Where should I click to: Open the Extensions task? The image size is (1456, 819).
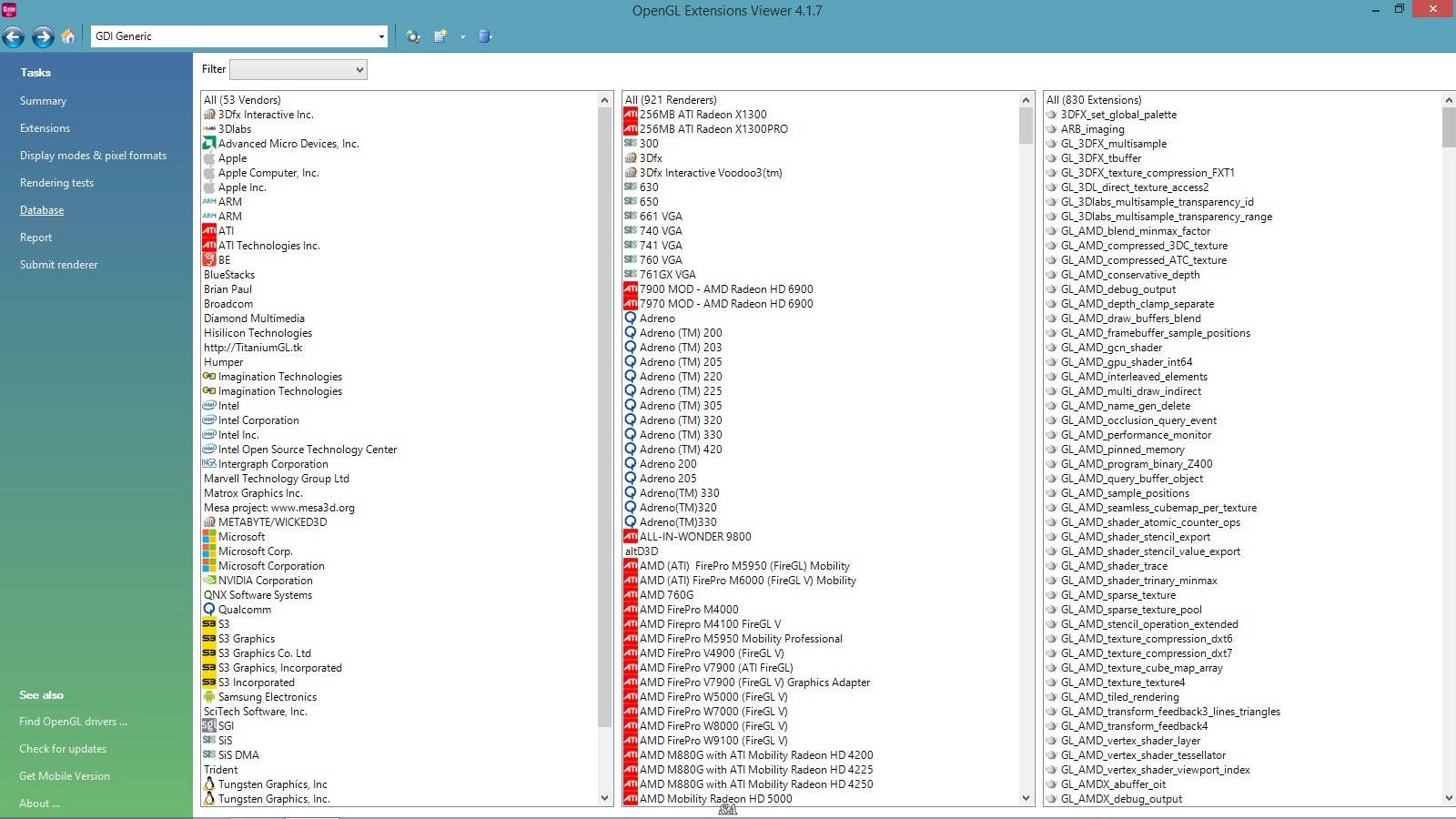click(x=45, y=128)
